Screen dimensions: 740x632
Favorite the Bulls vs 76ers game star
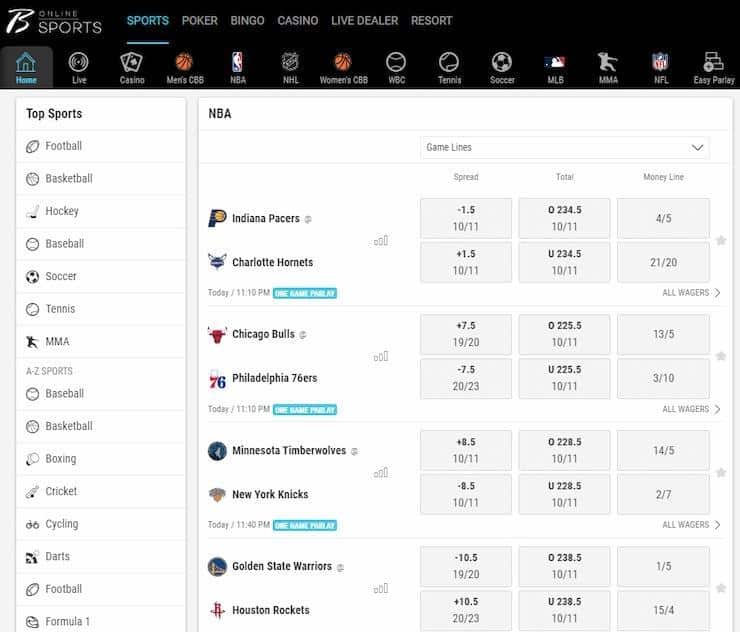tap(721, 356)
